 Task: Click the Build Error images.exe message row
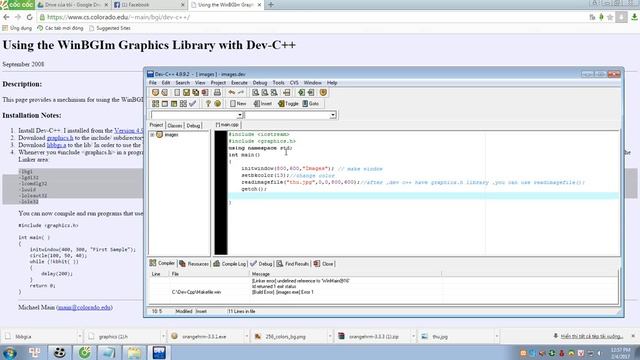(x=282, y=292)
